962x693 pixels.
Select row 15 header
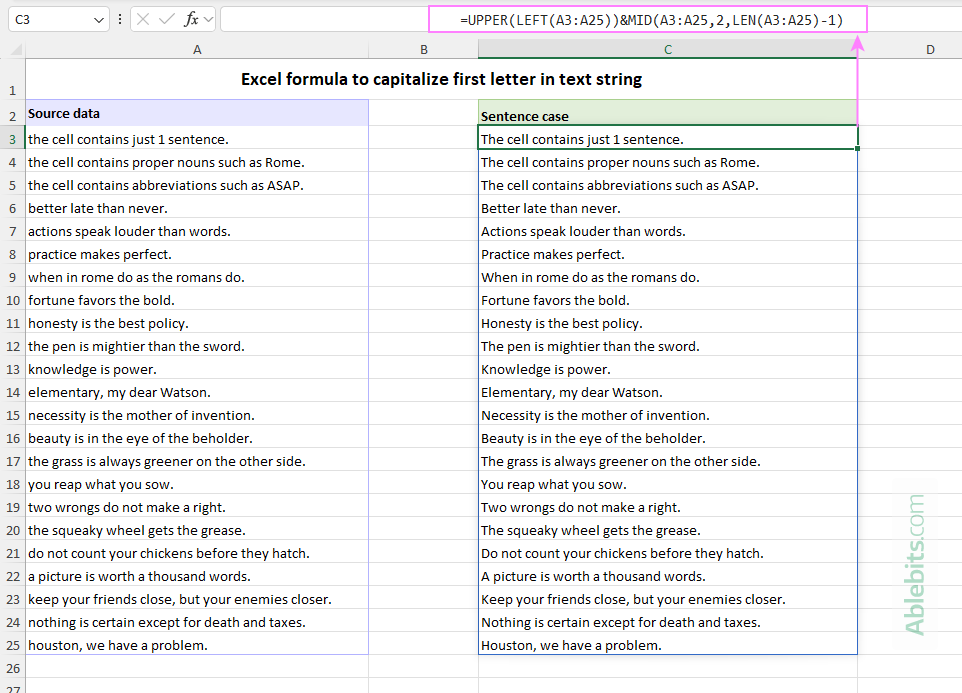click(x=12, y=415)
